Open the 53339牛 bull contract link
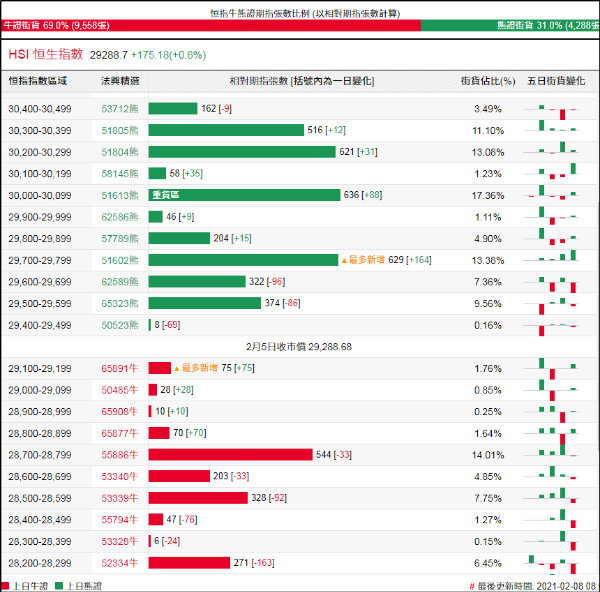The height and width of the screenshot is (592, 600). point(120,498)
